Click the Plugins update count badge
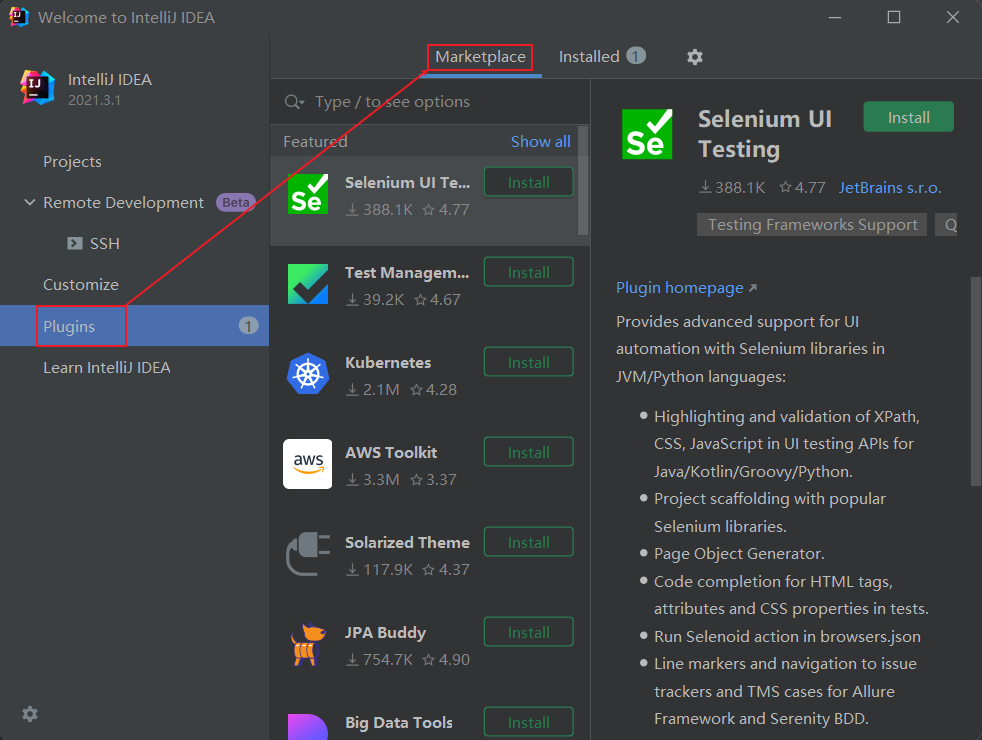Image resolution: width=982 pixels, height=740 pixels. click(x=248, y=326)
